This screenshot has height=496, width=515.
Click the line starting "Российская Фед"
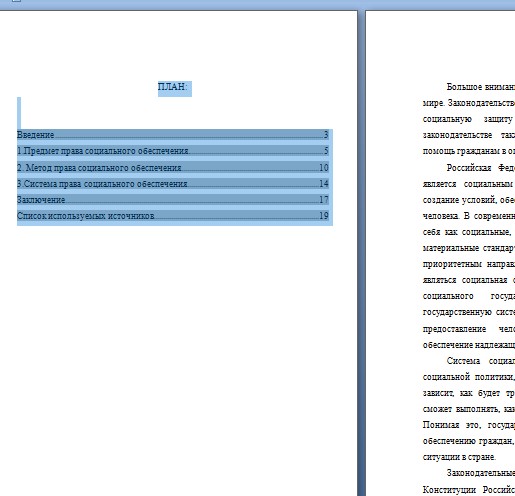click(481, 168)
